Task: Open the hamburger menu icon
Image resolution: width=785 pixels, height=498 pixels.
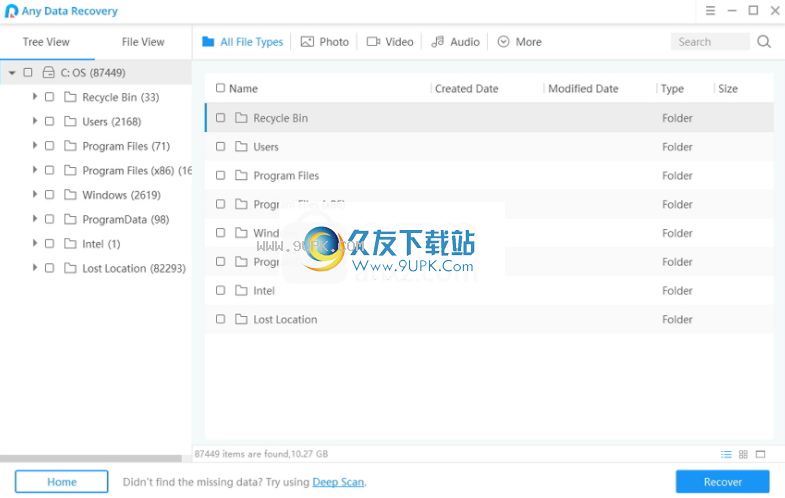Action: tap(710, 11)
